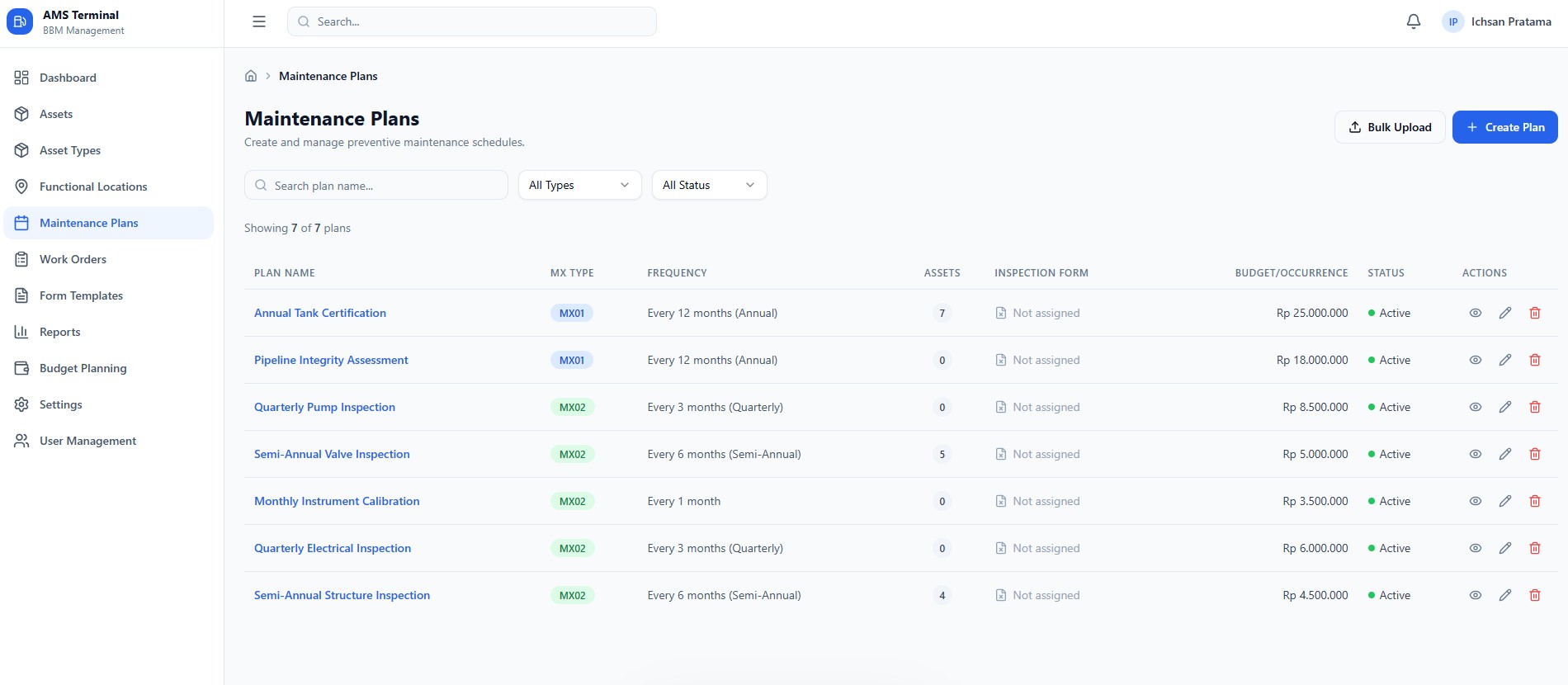This screenshot has width=1568, height=685.
Task: Delete the Monthly Instrument Calibration plan
Action: point(1534,501)
